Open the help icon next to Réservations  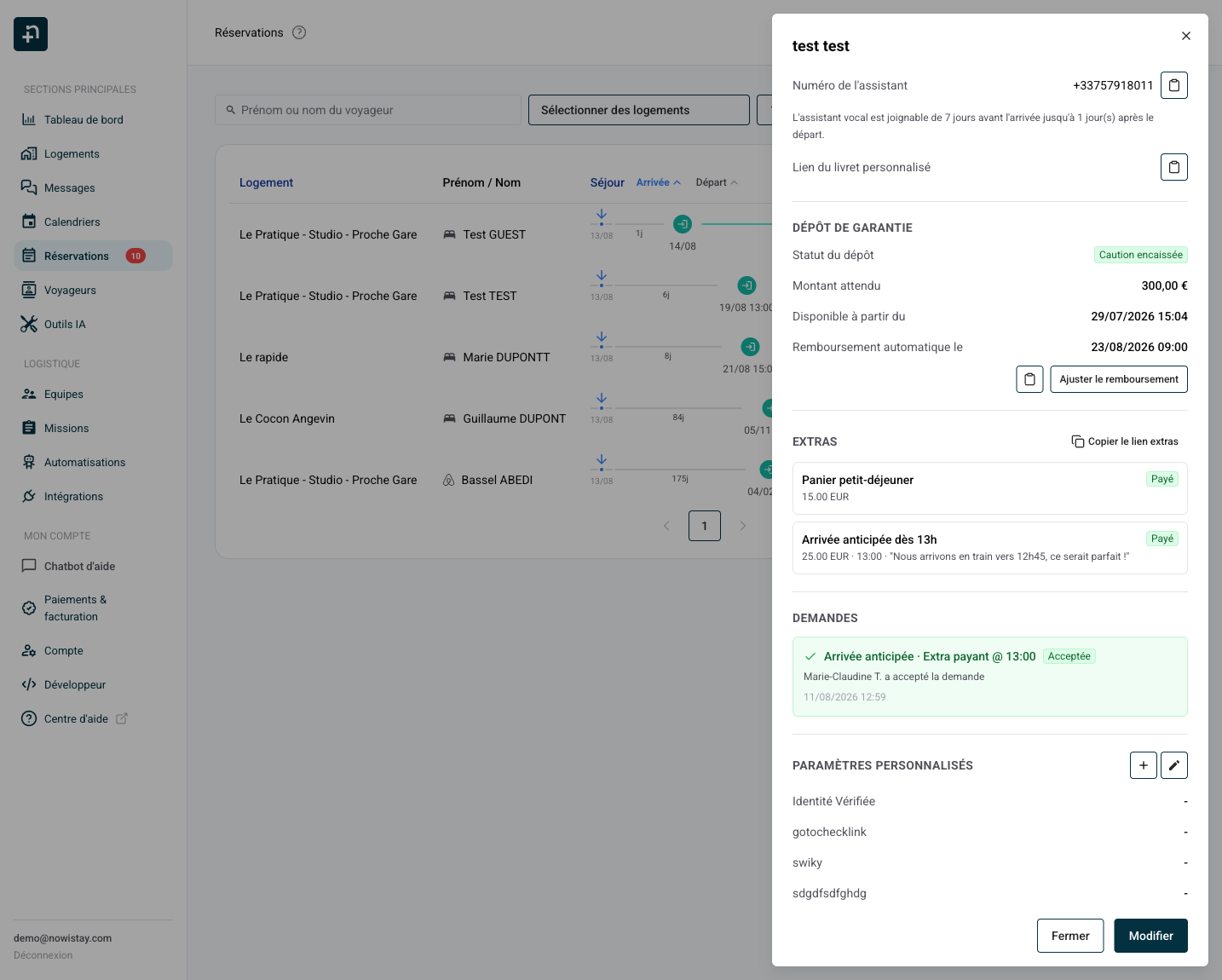coord(299,32)
